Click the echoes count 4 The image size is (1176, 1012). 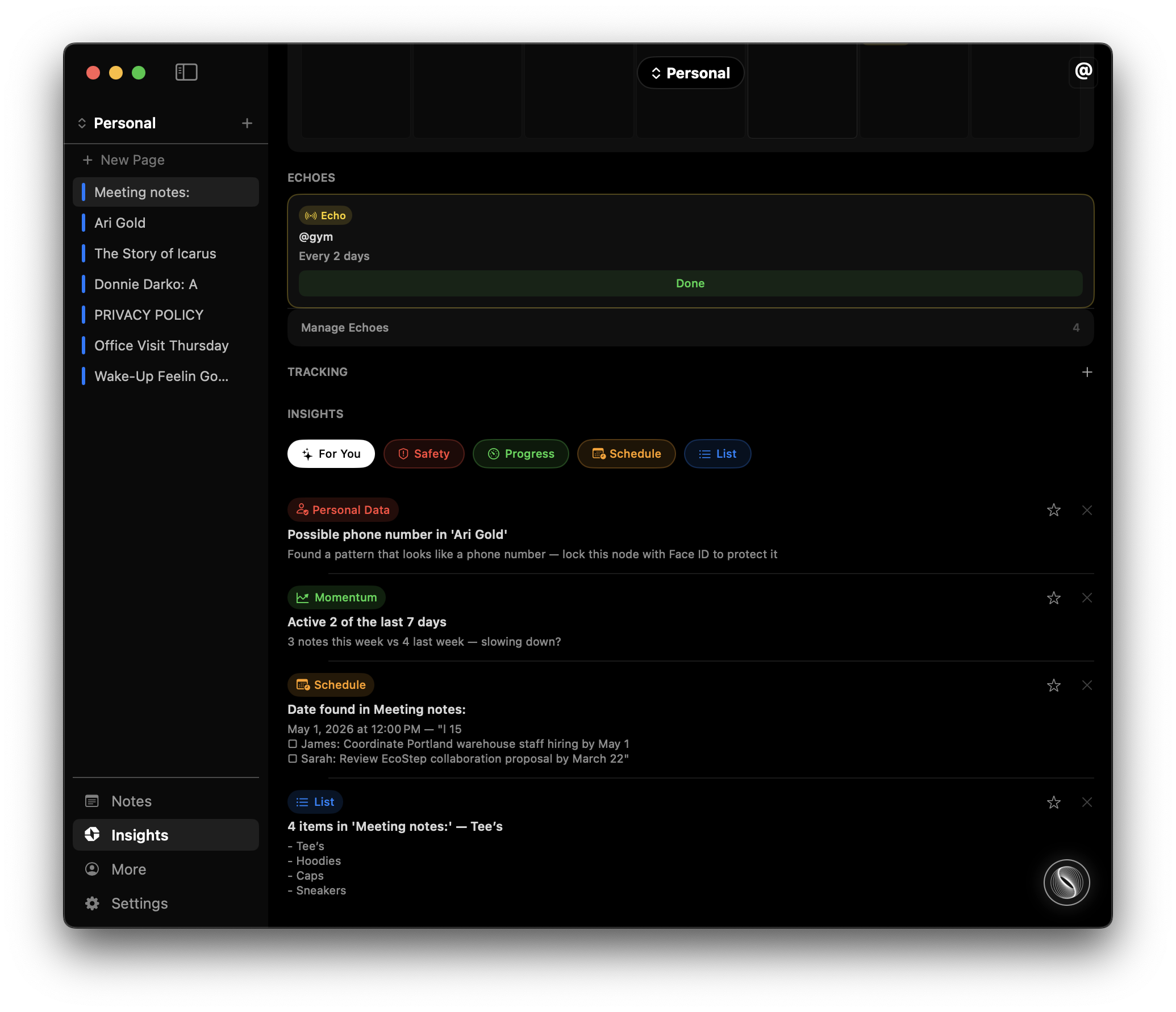1076,327
